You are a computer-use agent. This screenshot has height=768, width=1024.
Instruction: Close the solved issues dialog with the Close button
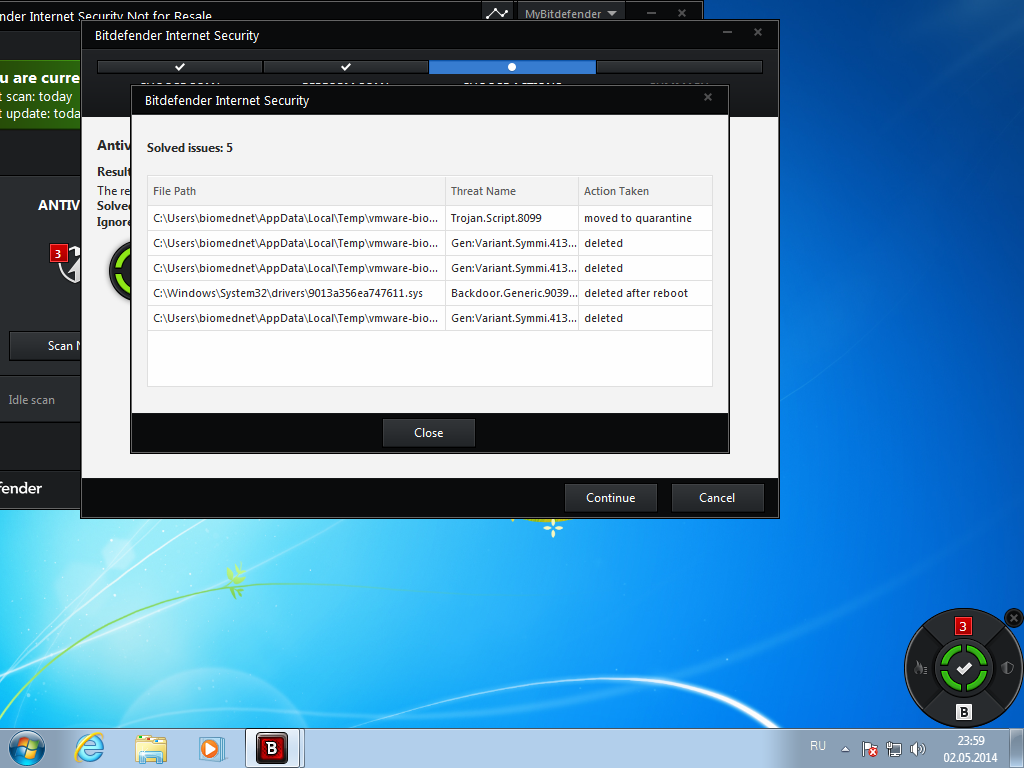pos(428,433)
